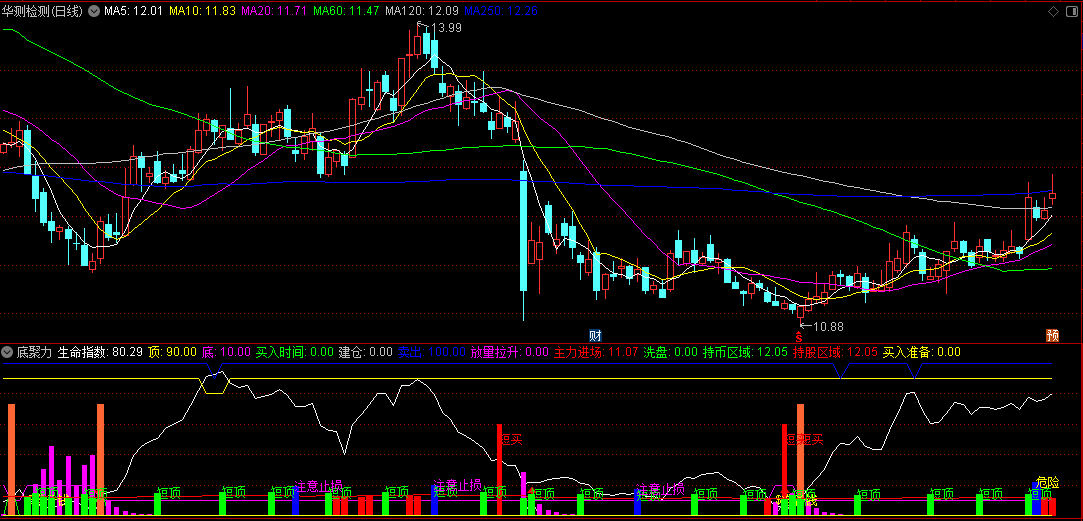This screenshot has height=521, width=1083.
Task: Click the blue MA250 legend label
Action: (501, 11)
